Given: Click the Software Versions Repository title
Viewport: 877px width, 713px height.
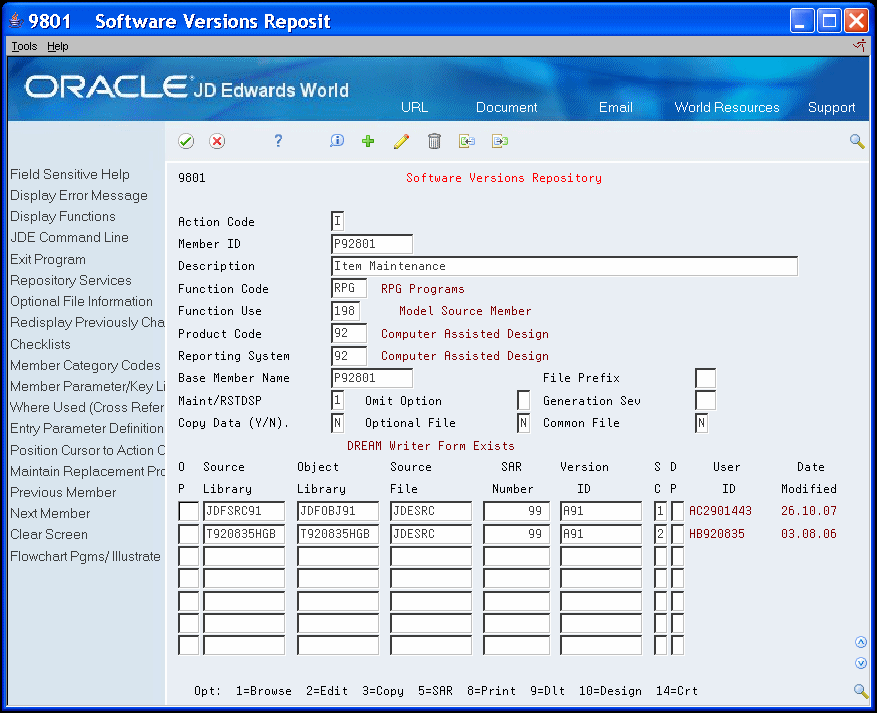Looking at the screenshot, I should 504,178.
